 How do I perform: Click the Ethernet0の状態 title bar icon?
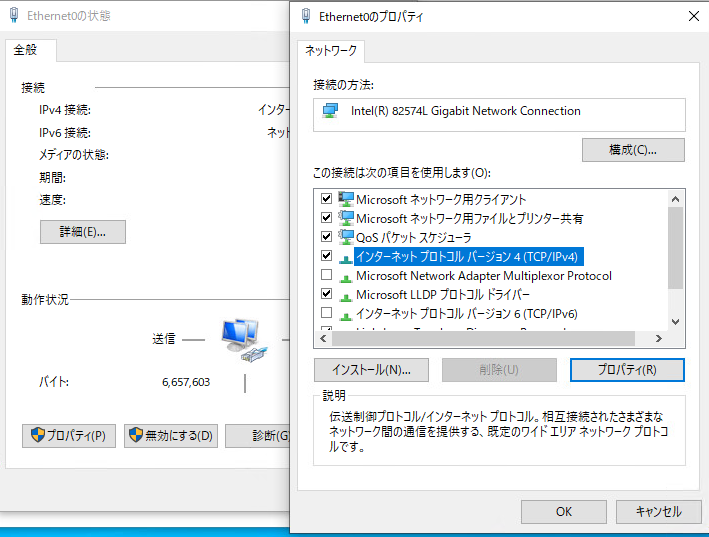(14, 15)
